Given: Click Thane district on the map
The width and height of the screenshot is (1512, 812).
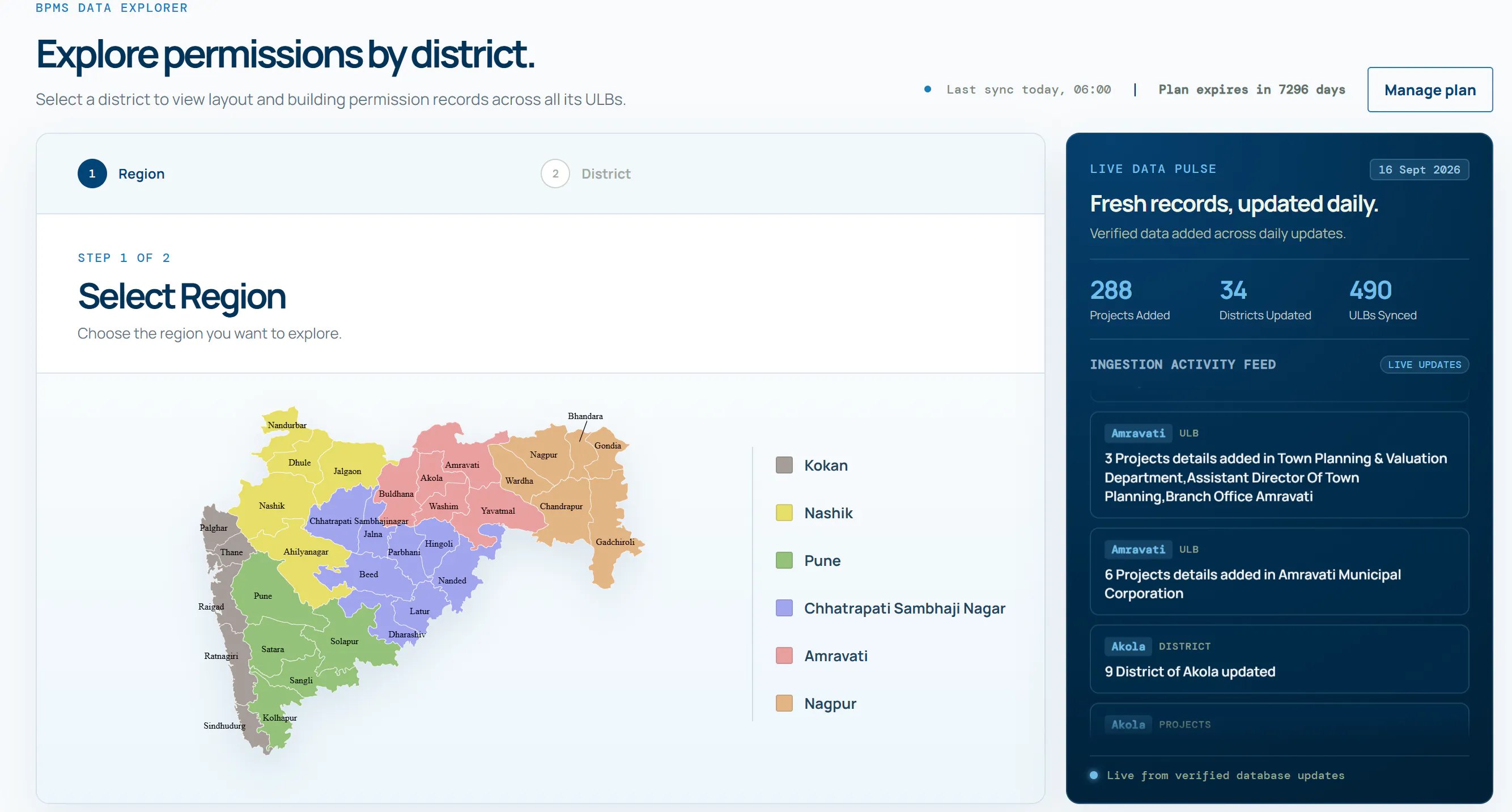Looking at the screenshot, I should [231, 552].
